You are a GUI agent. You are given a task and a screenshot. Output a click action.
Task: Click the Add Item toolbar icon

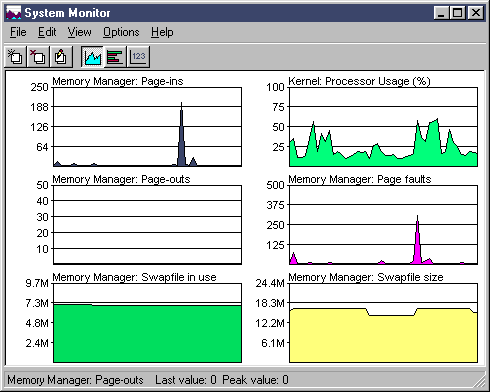tap(15, 57)
